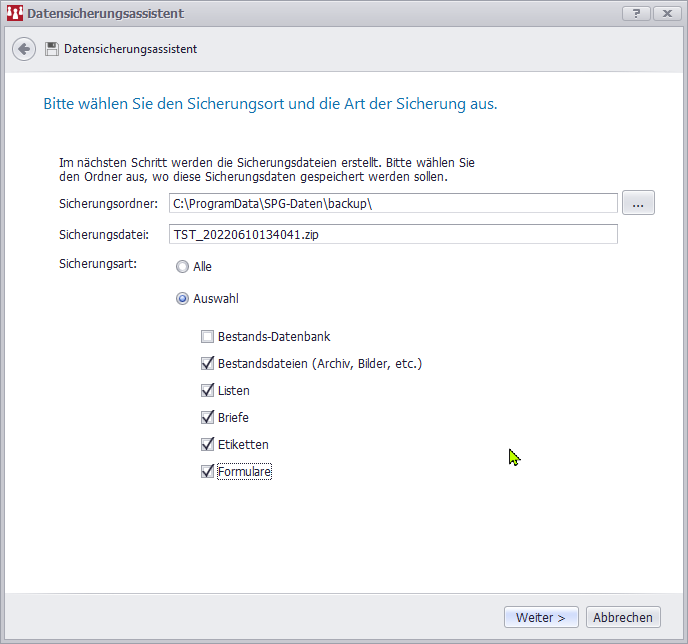Close the Datensicherungsassistent window

tap(665, 13)
